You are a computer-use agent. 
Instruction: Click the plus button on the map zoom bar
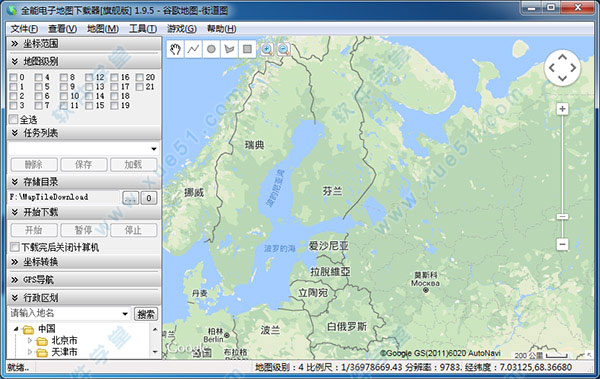pos(562,109)
